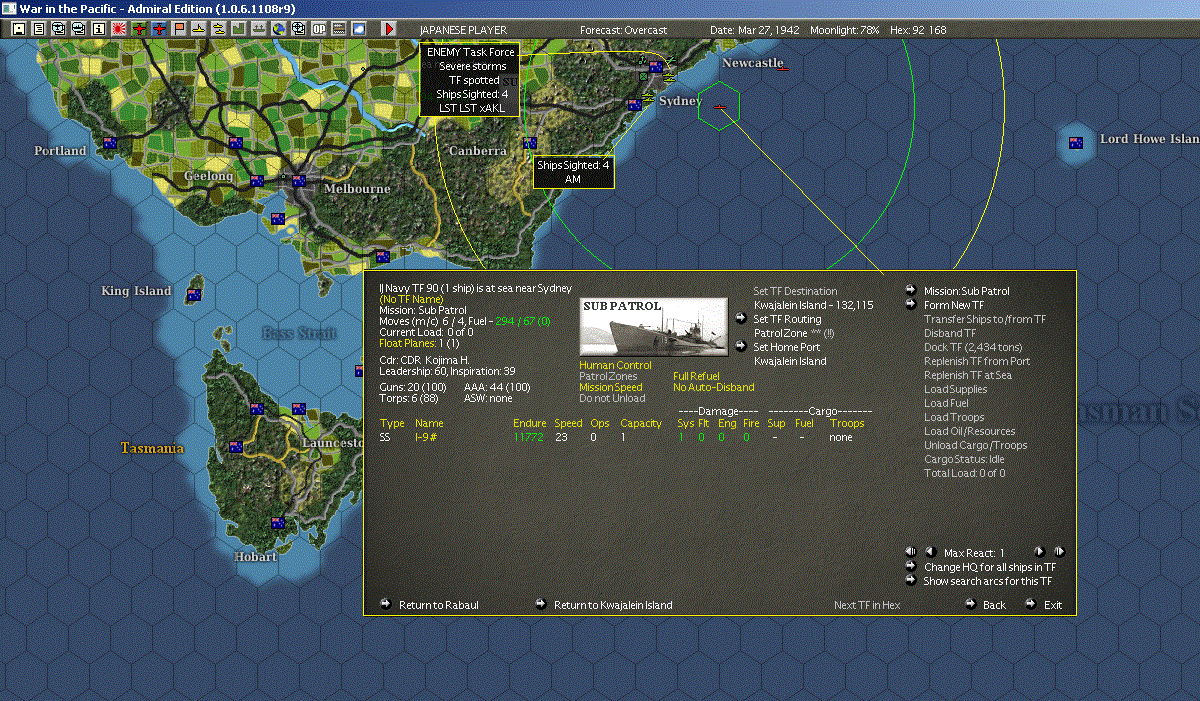Screen dimensions: 1200x701
Task: Toggle No Auto-Disband setting
Action: (x=714, y=387)
